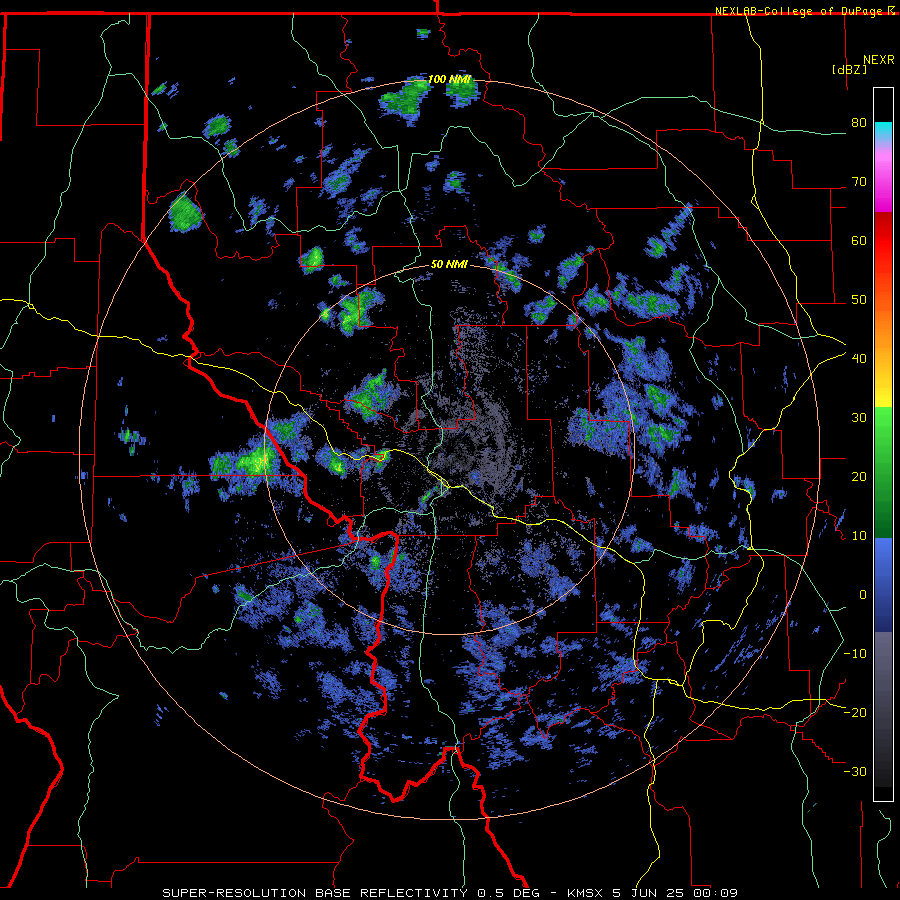
Task: Click the 50 NMI range ring label
Action: (449, 264)
